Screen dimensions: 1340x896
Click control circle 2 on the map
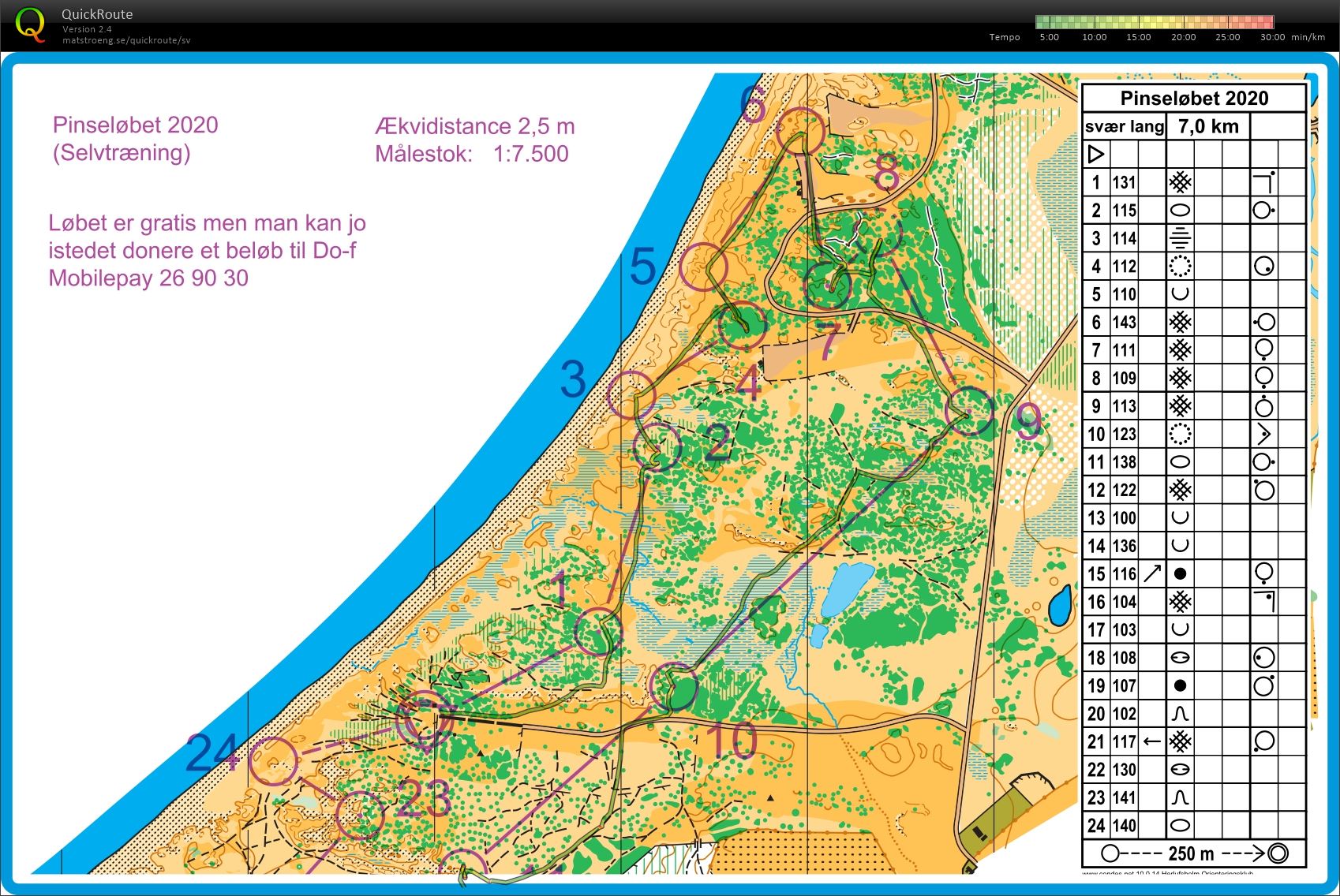click(657, 447)
